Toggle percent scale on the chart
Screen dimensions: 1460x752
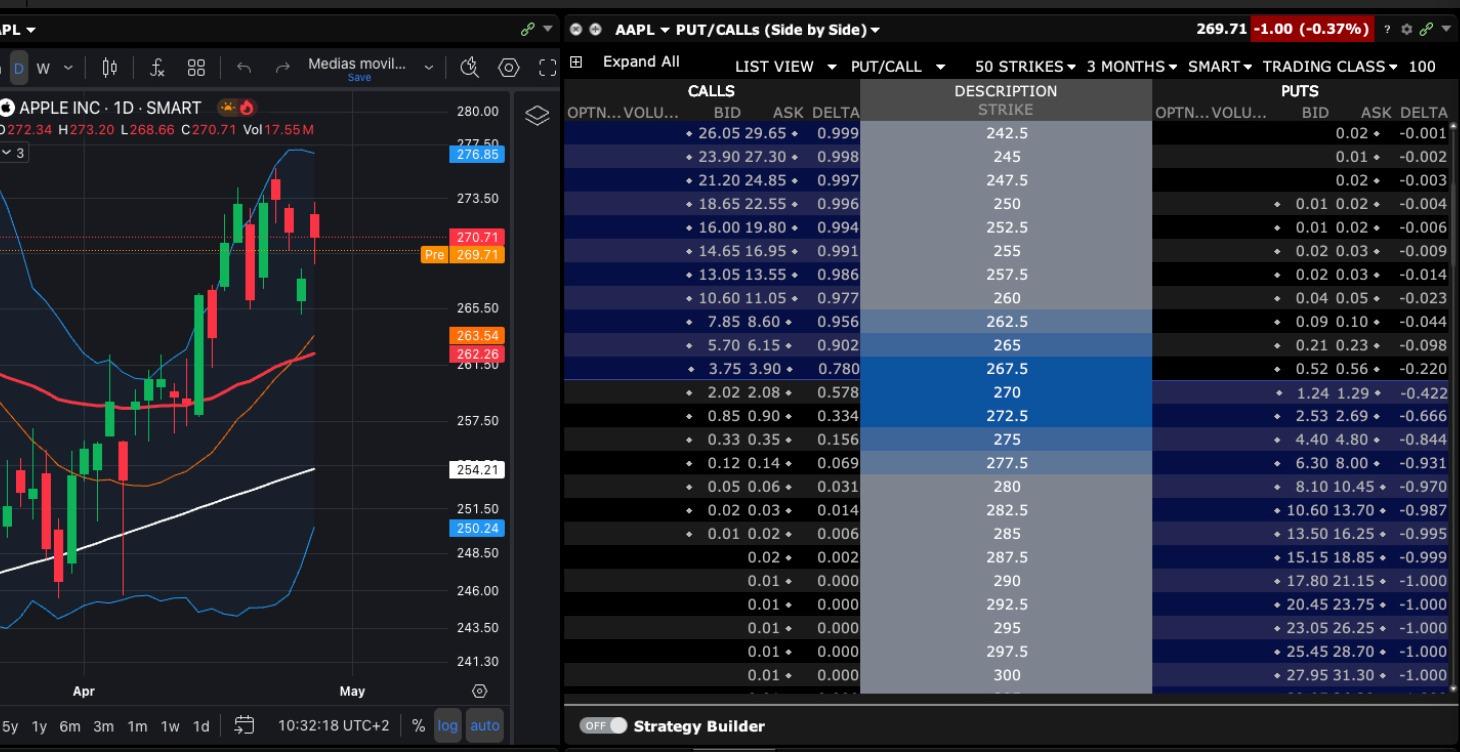point(418,726)
